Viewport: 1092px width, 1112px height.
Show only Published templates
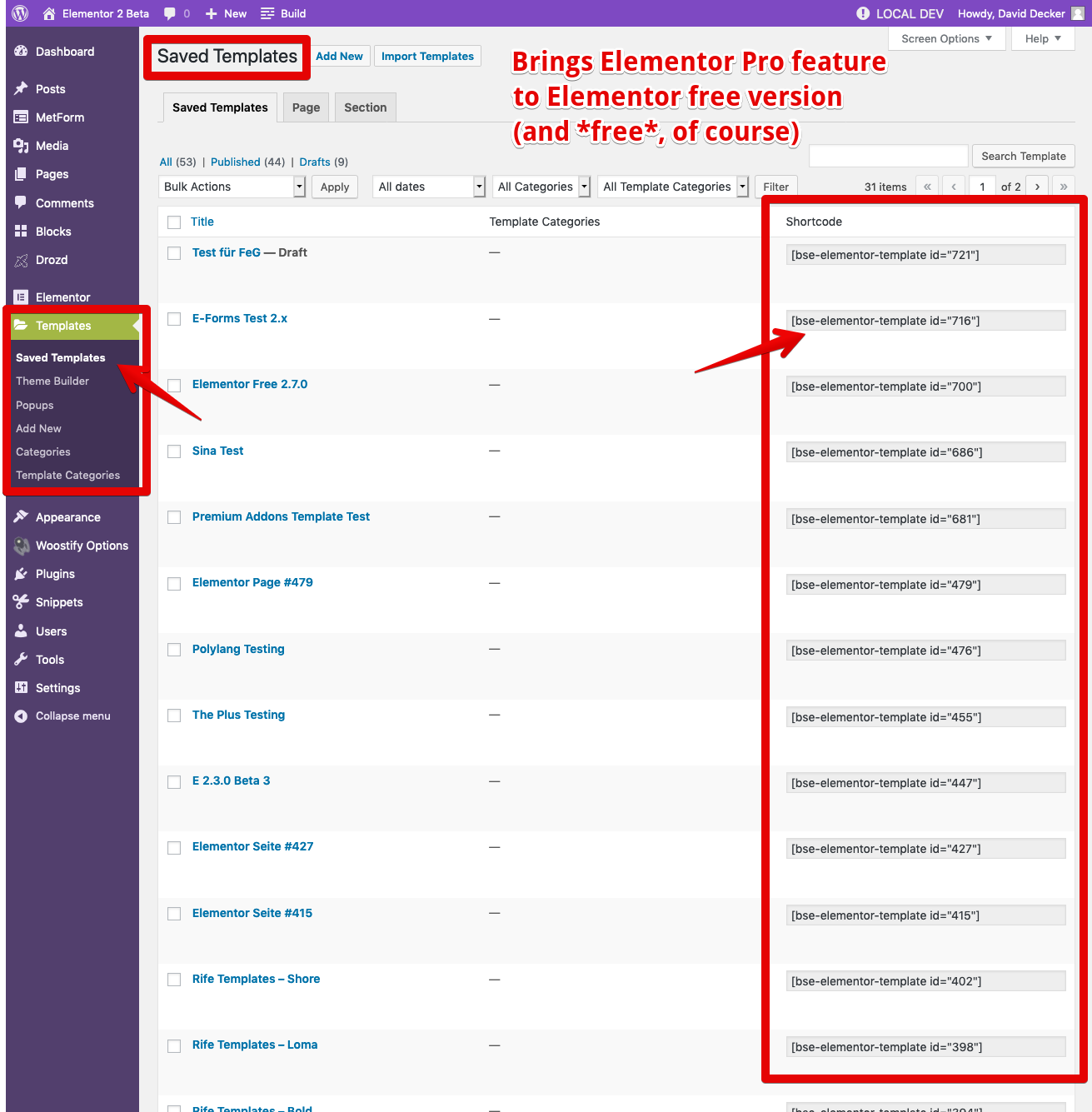coord(236,162)
